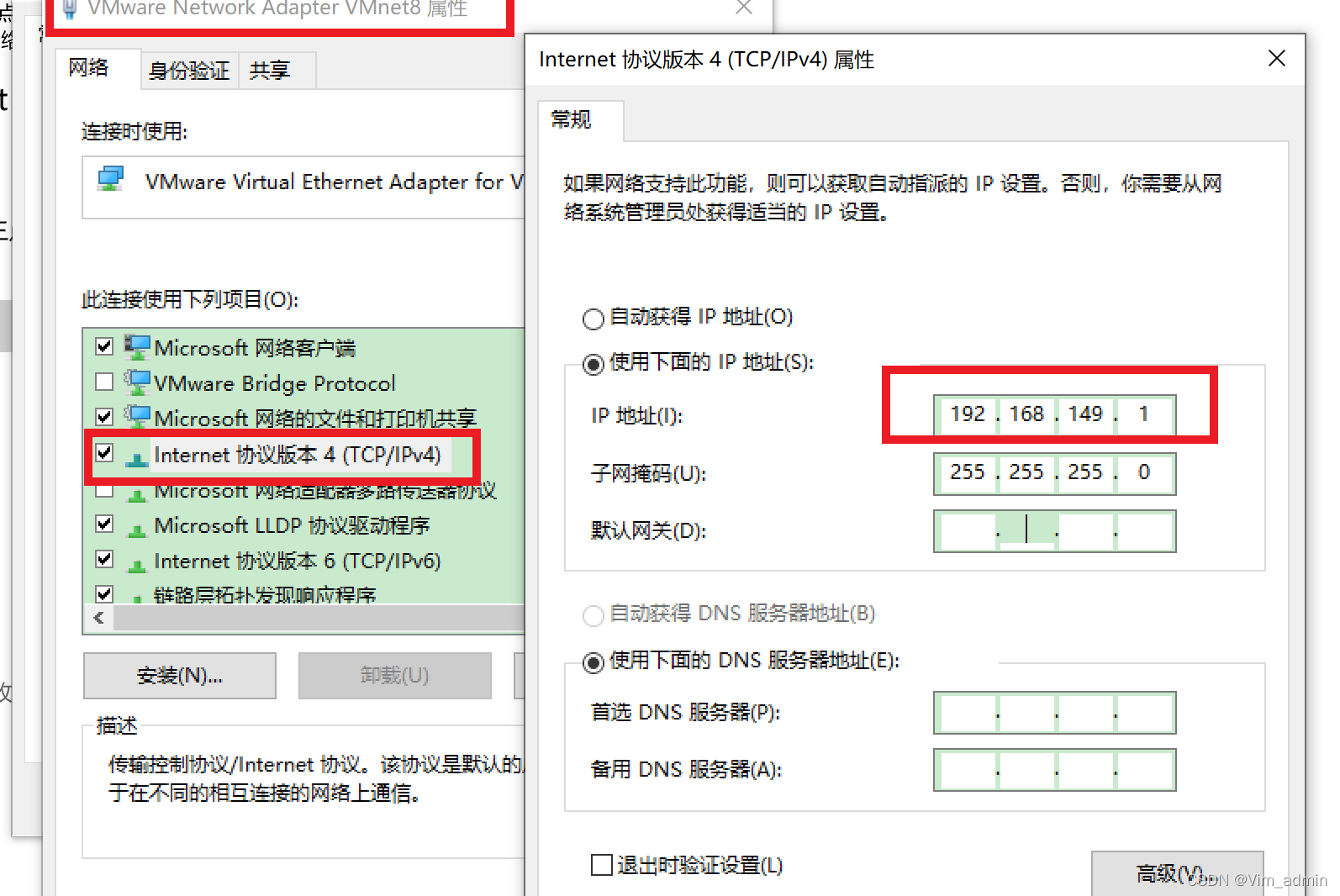Enable the VMware Bridge Protocol checkbox
The height and width of the screenshot is (896, 1340).
coord(104,382)
